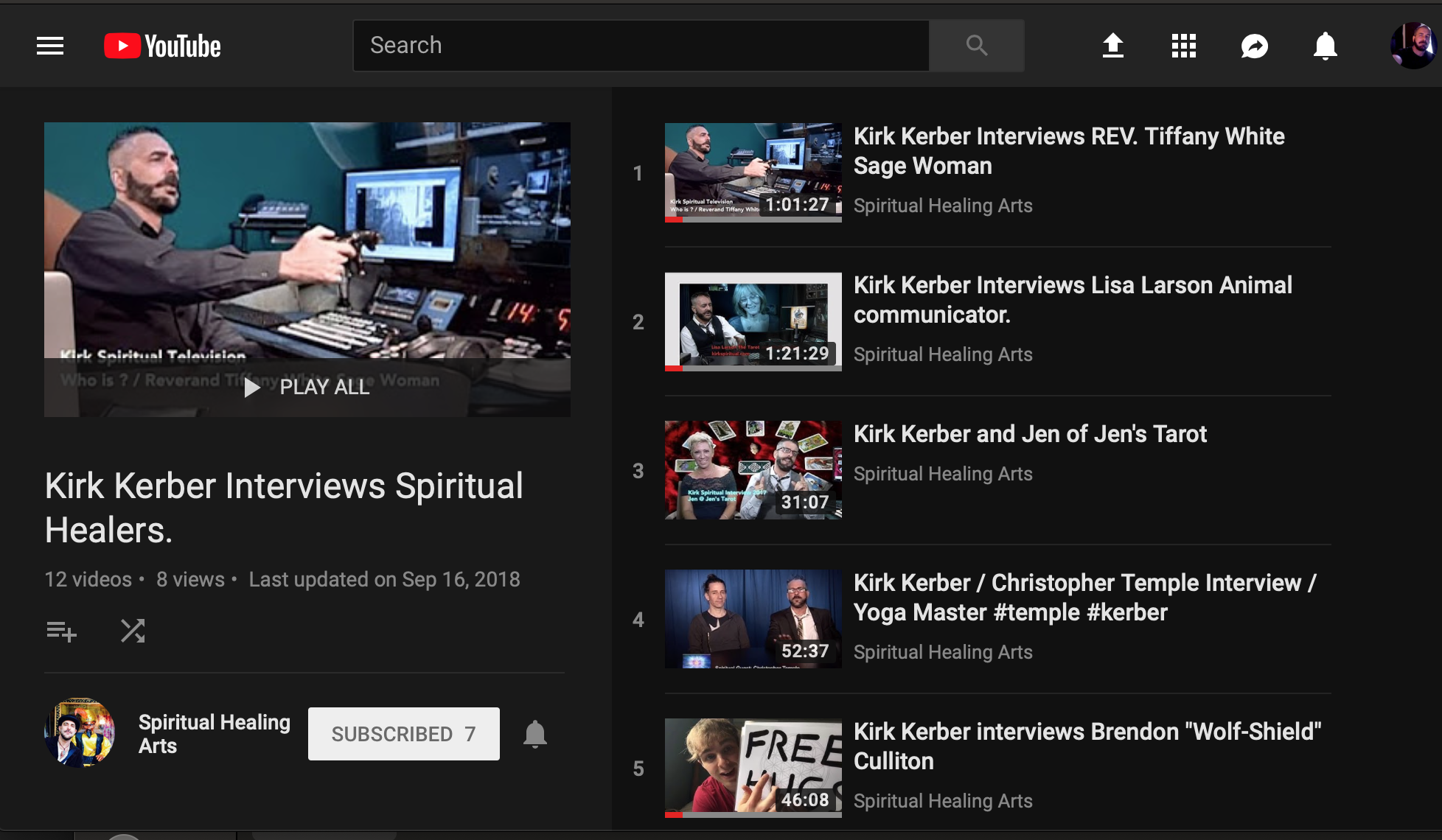Click the large playlist cover thumbnail
The image size is (1442, 840).
coord(307,269)
